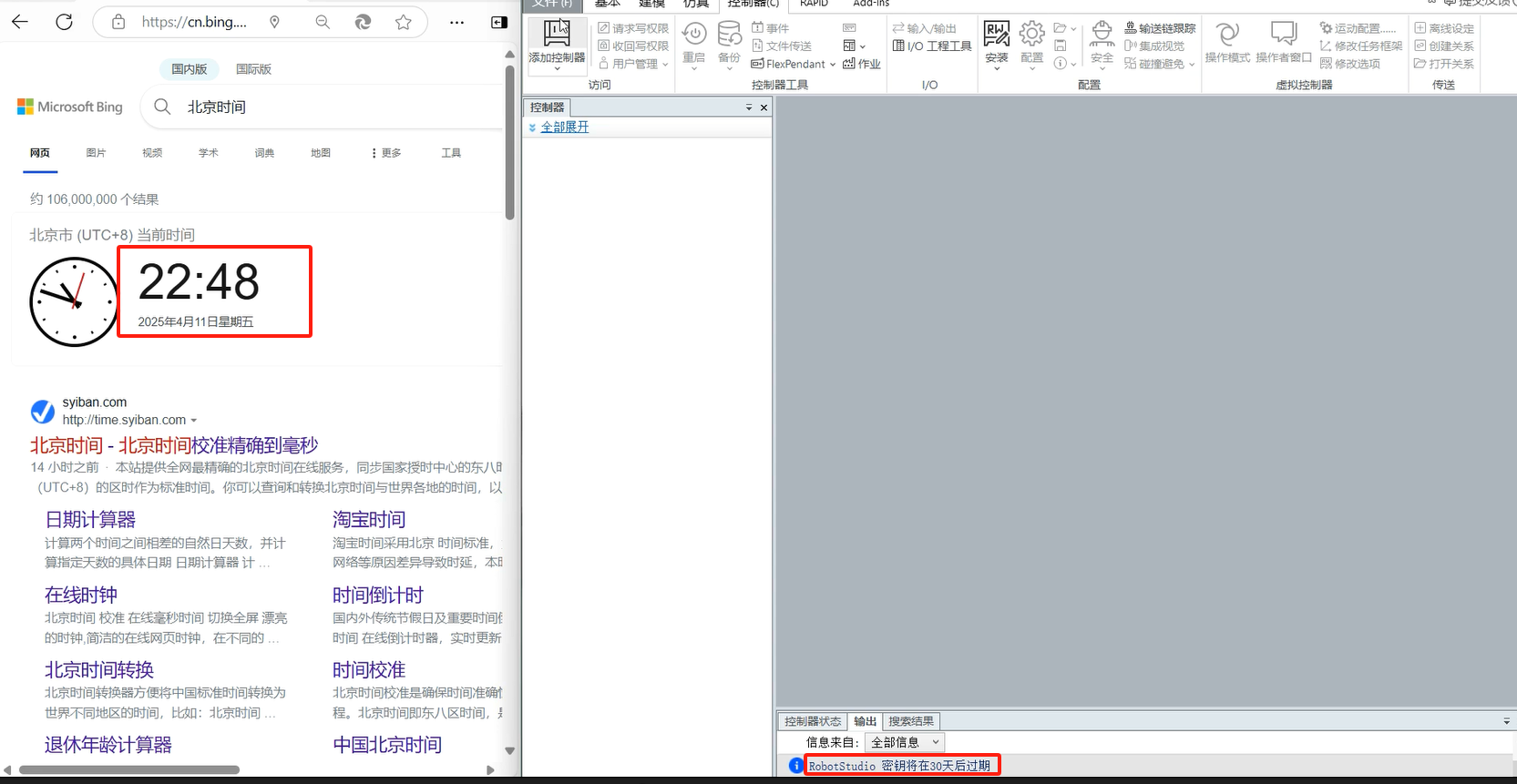Add page to favorites with star icon
Image resolution: width=1517 pixels, height=784 pixels.
click(x=404, y=22)
